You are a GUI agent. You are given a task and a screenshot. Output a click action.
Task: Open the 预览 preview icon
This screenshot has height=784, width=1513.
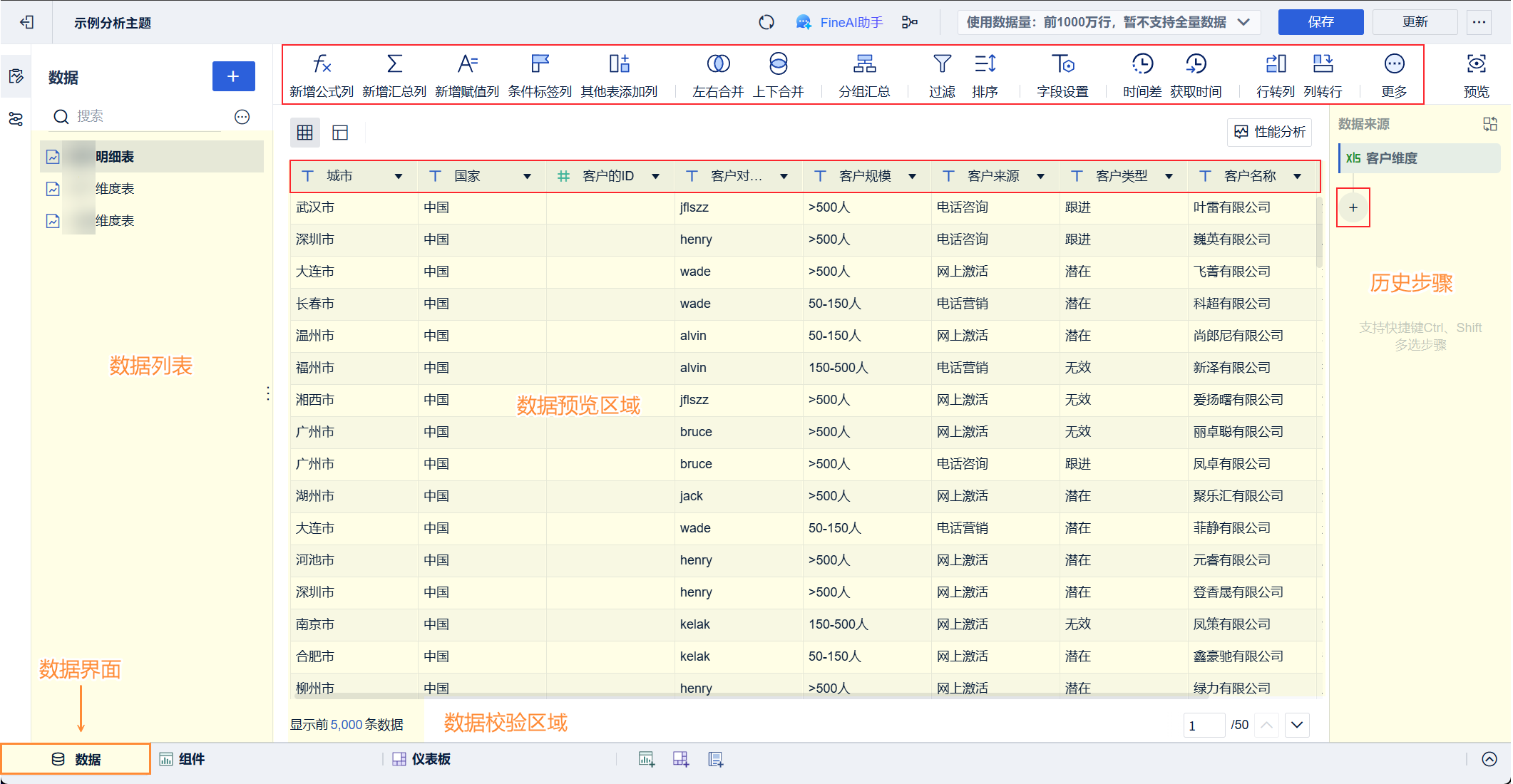(1476, 65)
